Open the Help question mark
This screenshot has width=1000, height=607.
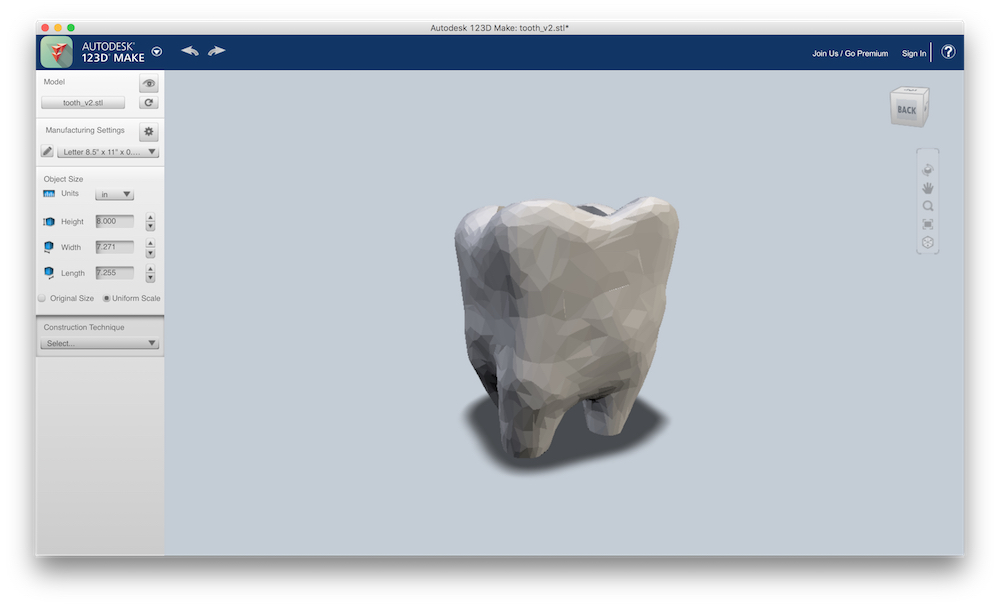pyautogui.click(x=948, y=52)
